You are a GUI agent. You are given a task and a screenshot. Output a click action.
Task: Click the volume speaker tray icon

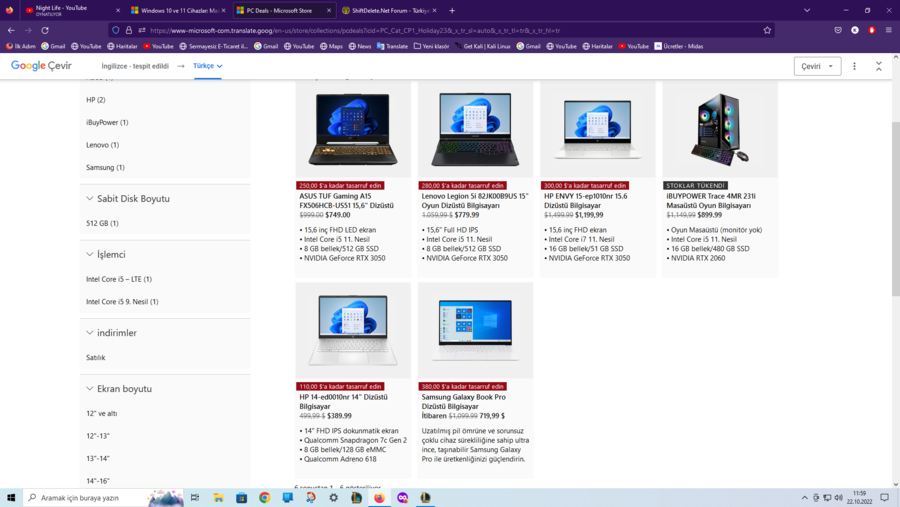(839, 498)
